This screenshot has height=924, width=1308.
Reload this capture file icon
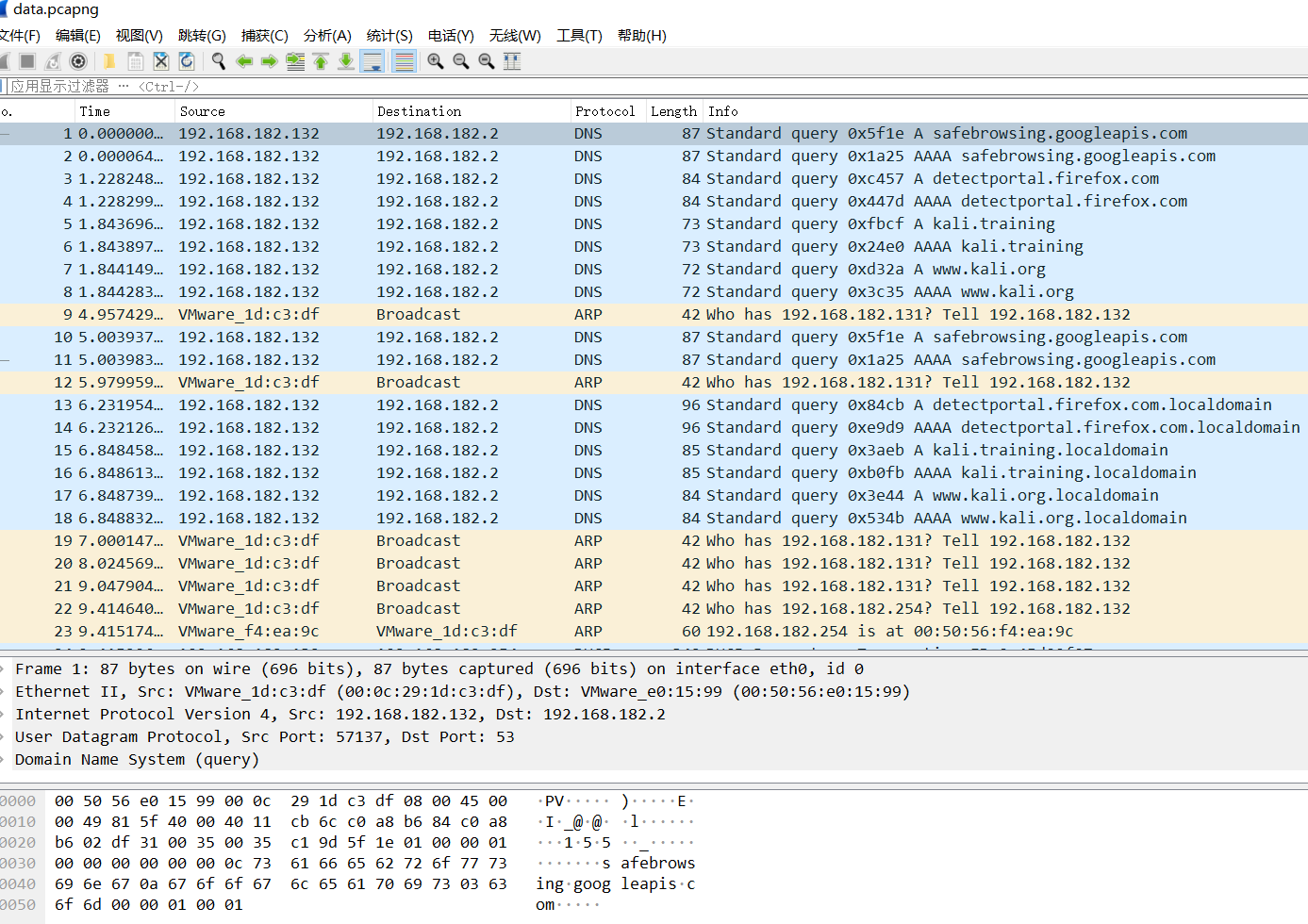[x=187, y=61]
